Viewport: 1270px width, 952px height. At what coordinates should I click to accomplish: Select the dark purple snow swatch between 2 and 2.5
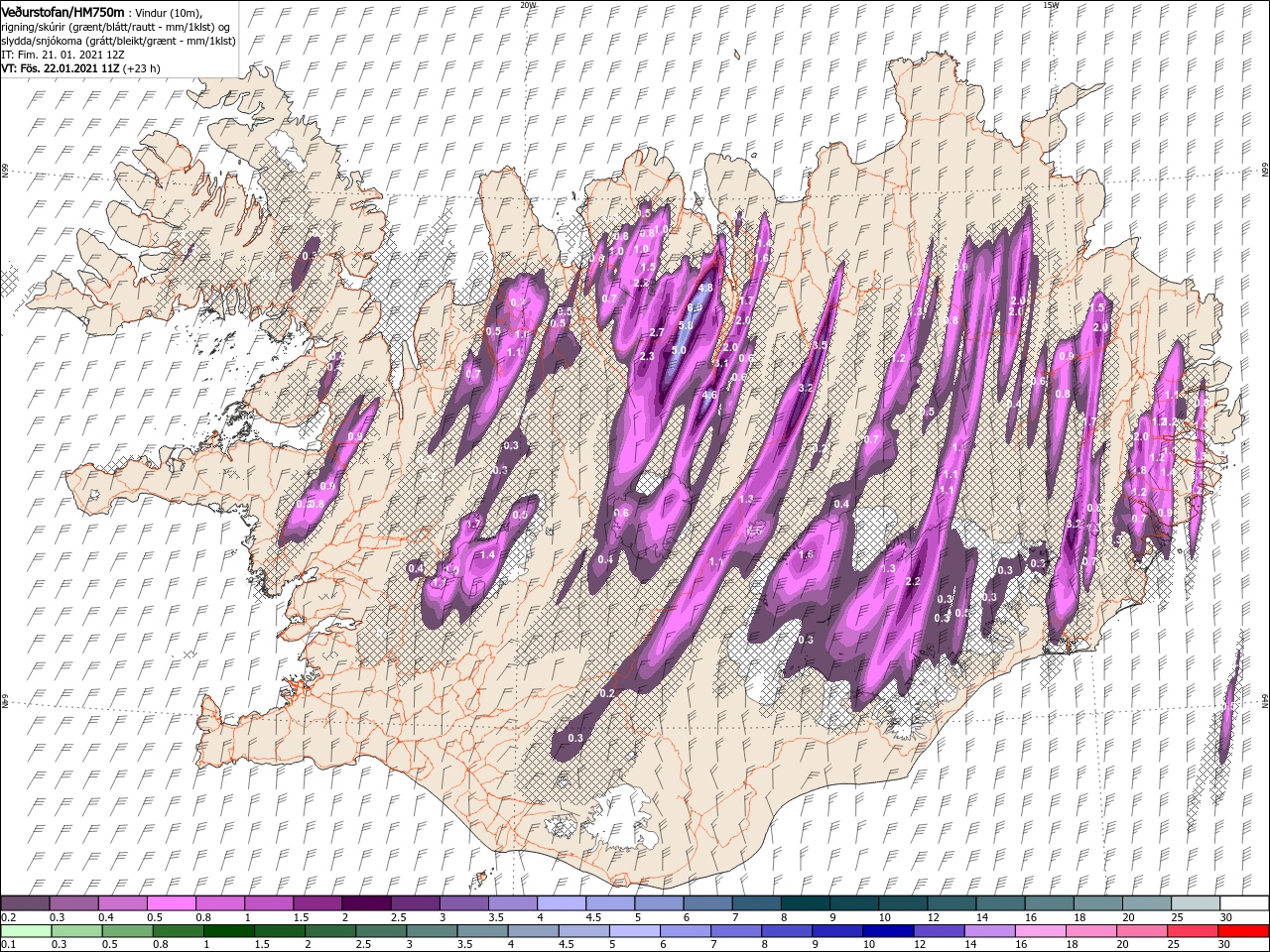coord(367,903)
